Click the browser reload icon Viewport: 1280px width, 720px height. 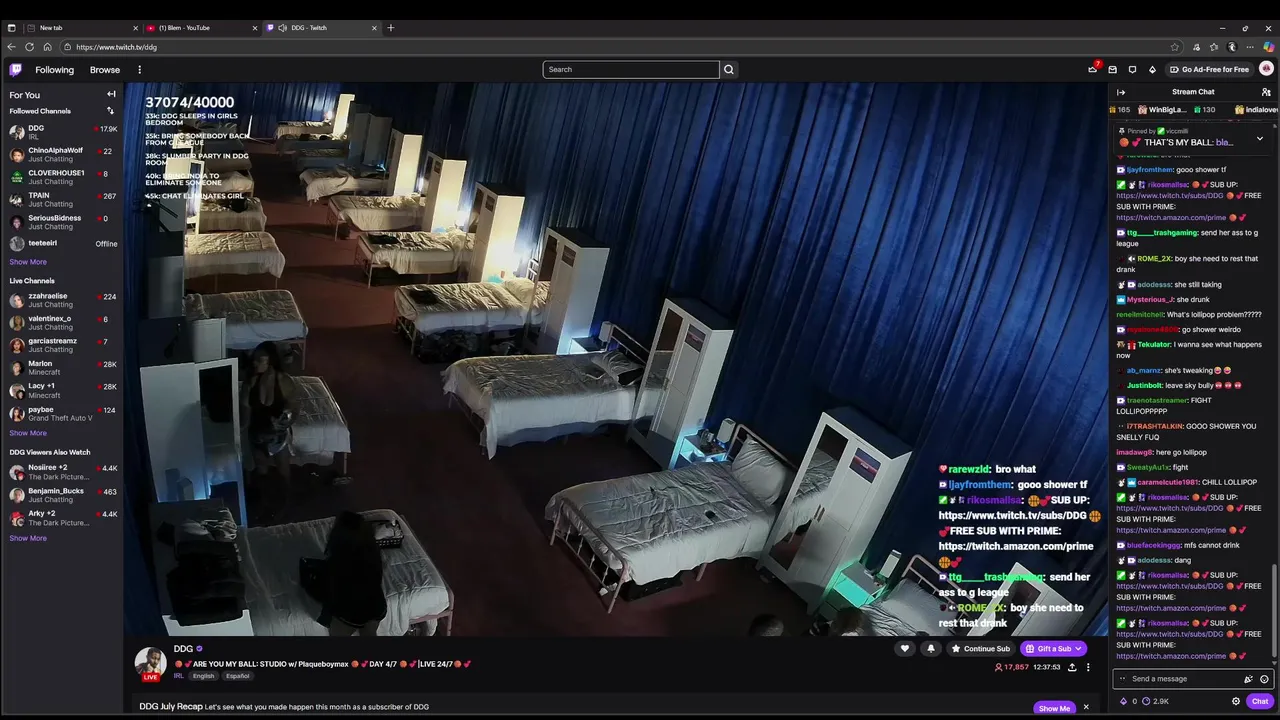click(29, 47)
